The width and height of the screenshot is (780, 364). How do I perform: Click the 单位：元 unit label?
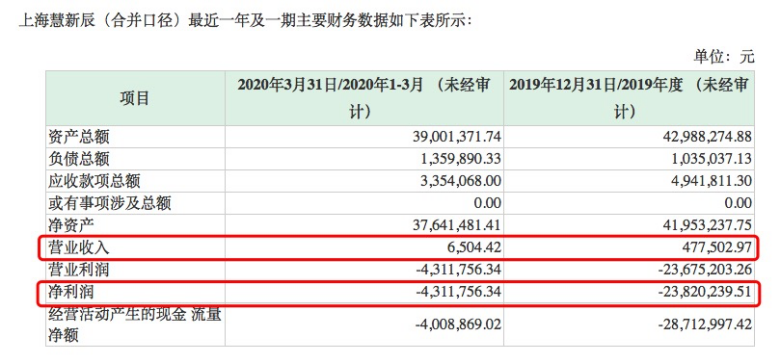pyautogui.click(x=724, y=57)
